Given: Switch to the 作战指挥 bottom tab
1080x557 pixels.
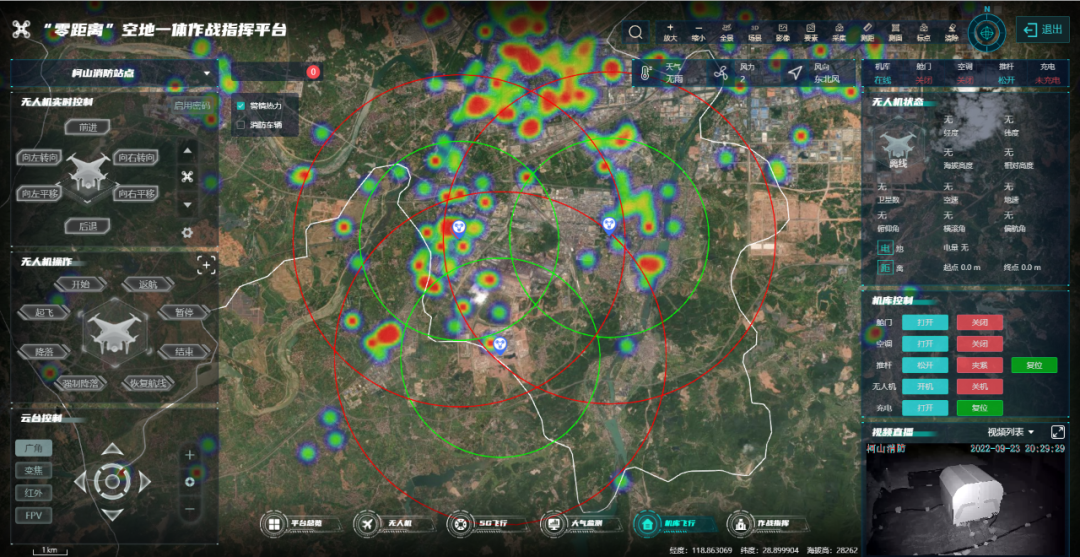Looking at the screenshot, I should click(756, 524).
